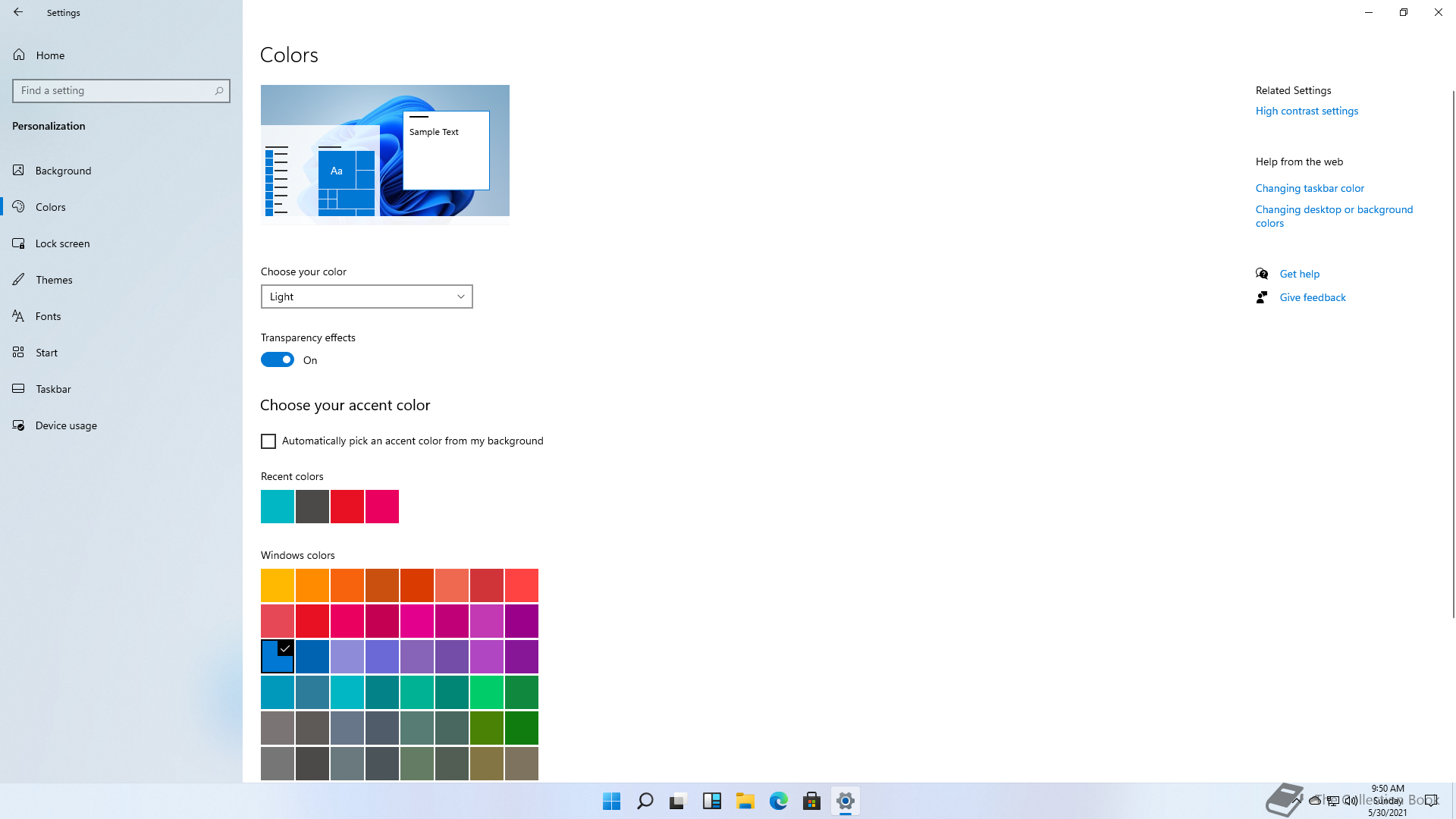This screenshot has height=819, width=1456.
Task: Click the back arrow in Settings title bar
Action: (x=18, y=12)
